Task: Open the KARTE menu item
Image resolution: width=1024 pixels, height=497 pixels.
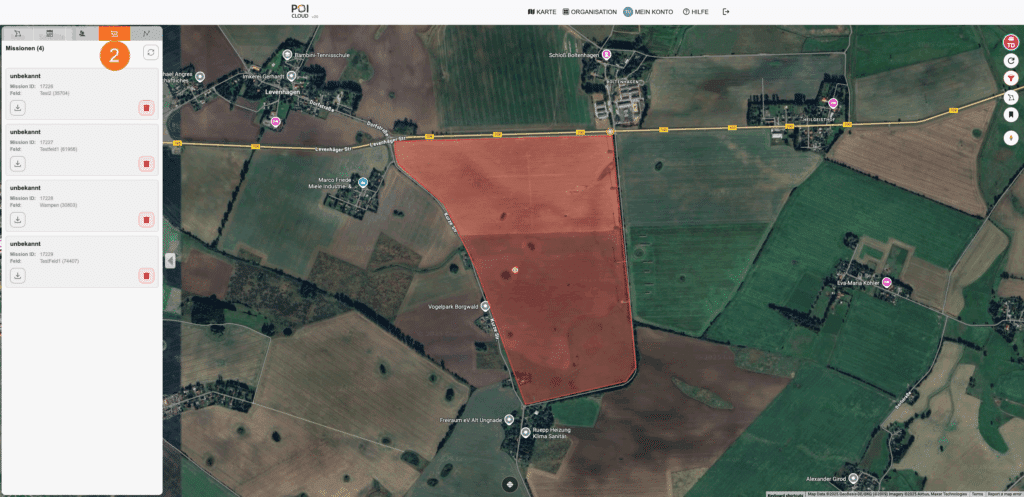Action: (540, 12)
